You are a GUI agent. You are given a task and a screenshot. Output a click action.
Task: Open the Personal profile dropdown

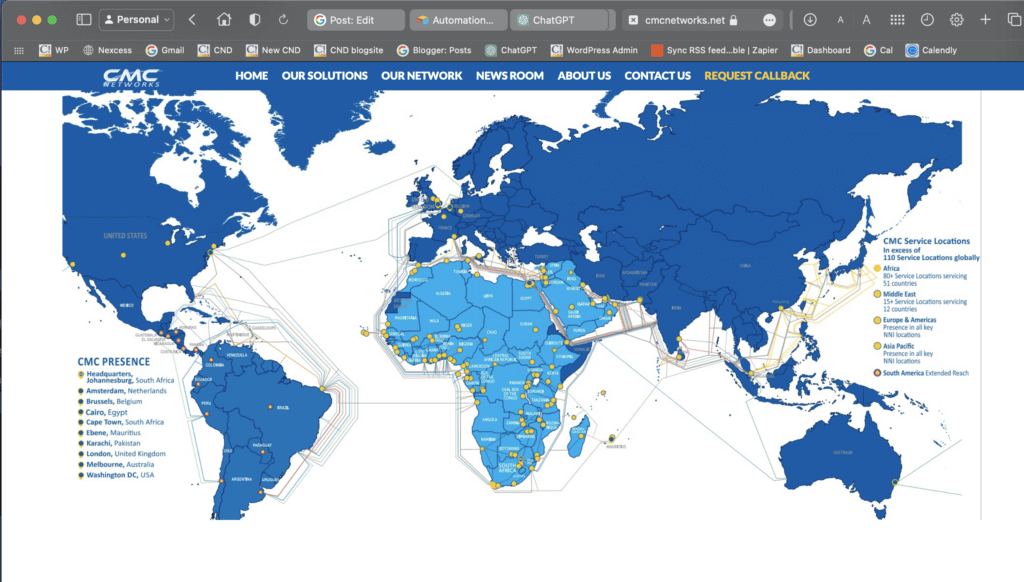[137, 20]
